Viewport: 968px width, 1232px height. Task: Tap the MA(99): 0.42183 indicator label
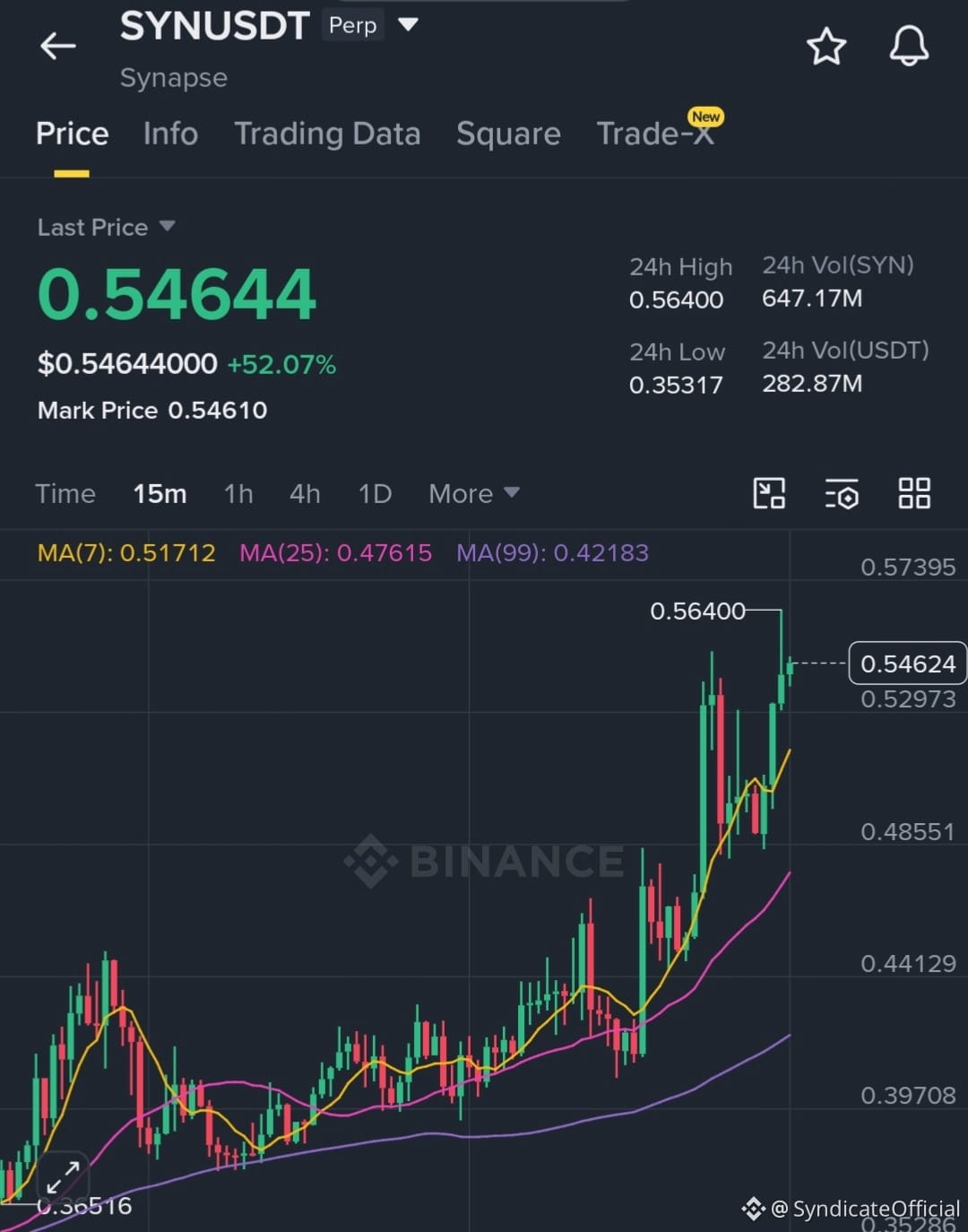click(552, 552)
